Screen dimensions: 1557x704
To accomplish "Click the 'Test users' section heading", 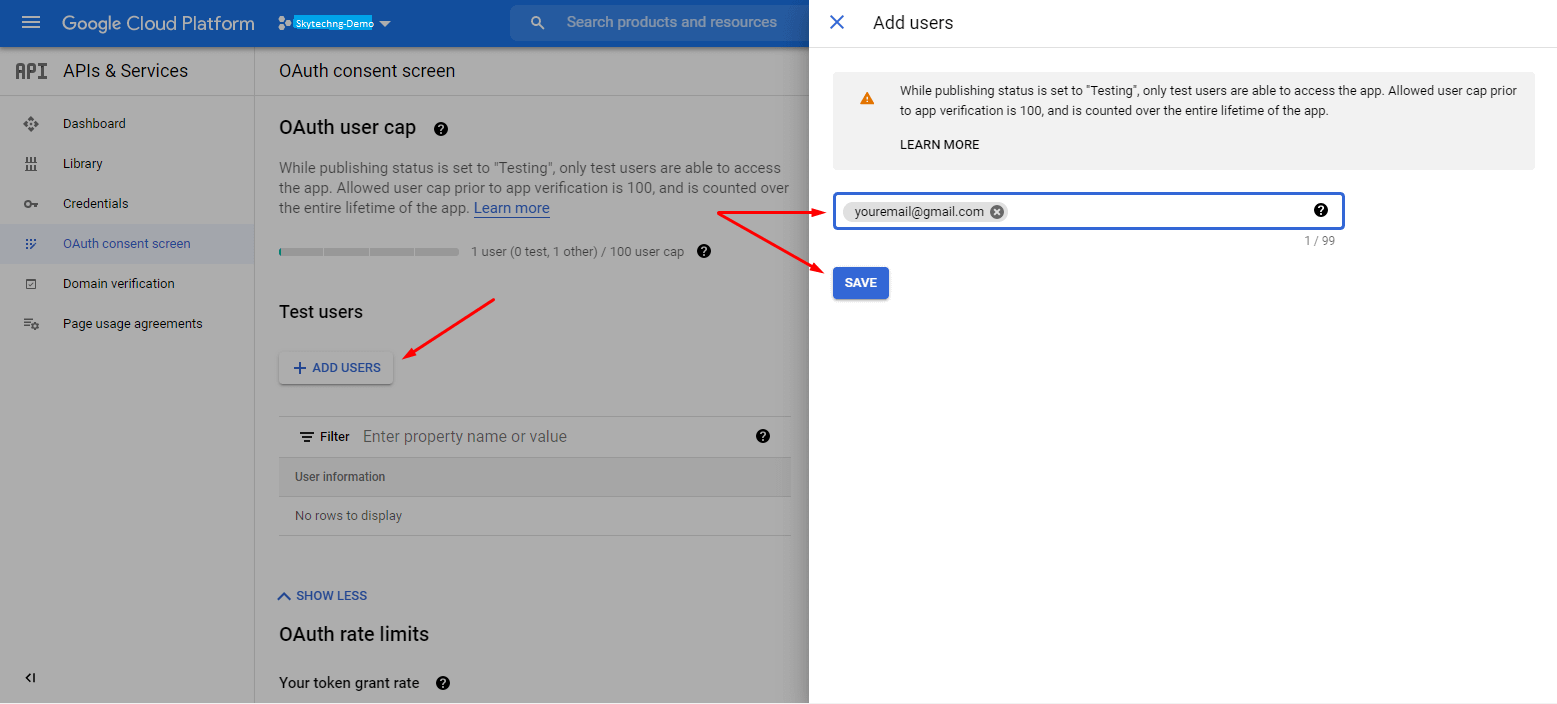I will click(321, 312).
